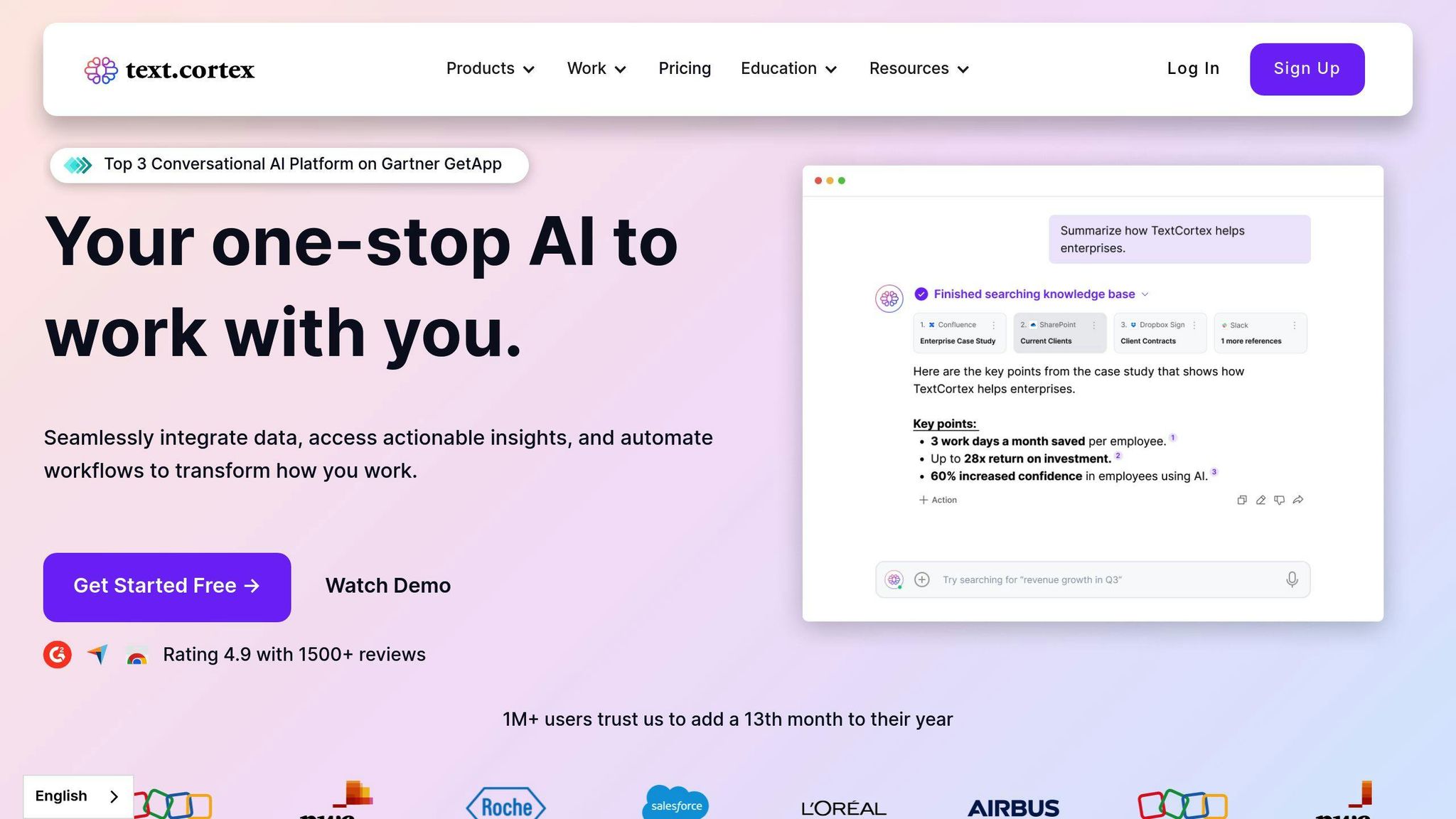The height and width of the screenshot is (819, 1456).
Task: Open the English language selector
Action: [x=78, y=796]
